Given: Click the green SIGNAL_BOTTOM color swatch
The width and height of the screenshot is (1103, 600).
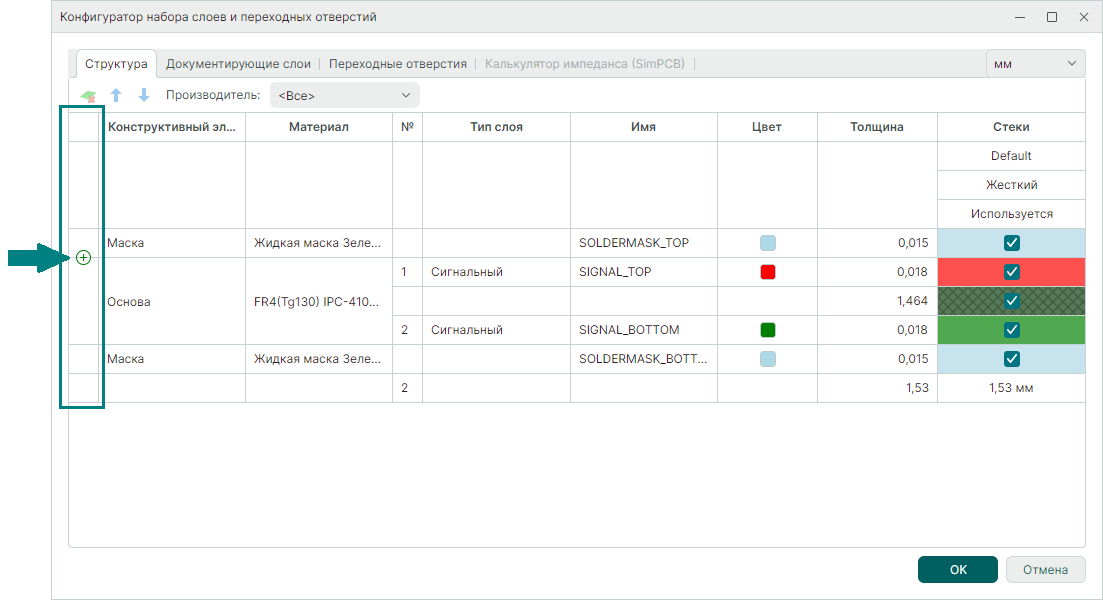Looking at the screenshot, I should tap(767, 330).
